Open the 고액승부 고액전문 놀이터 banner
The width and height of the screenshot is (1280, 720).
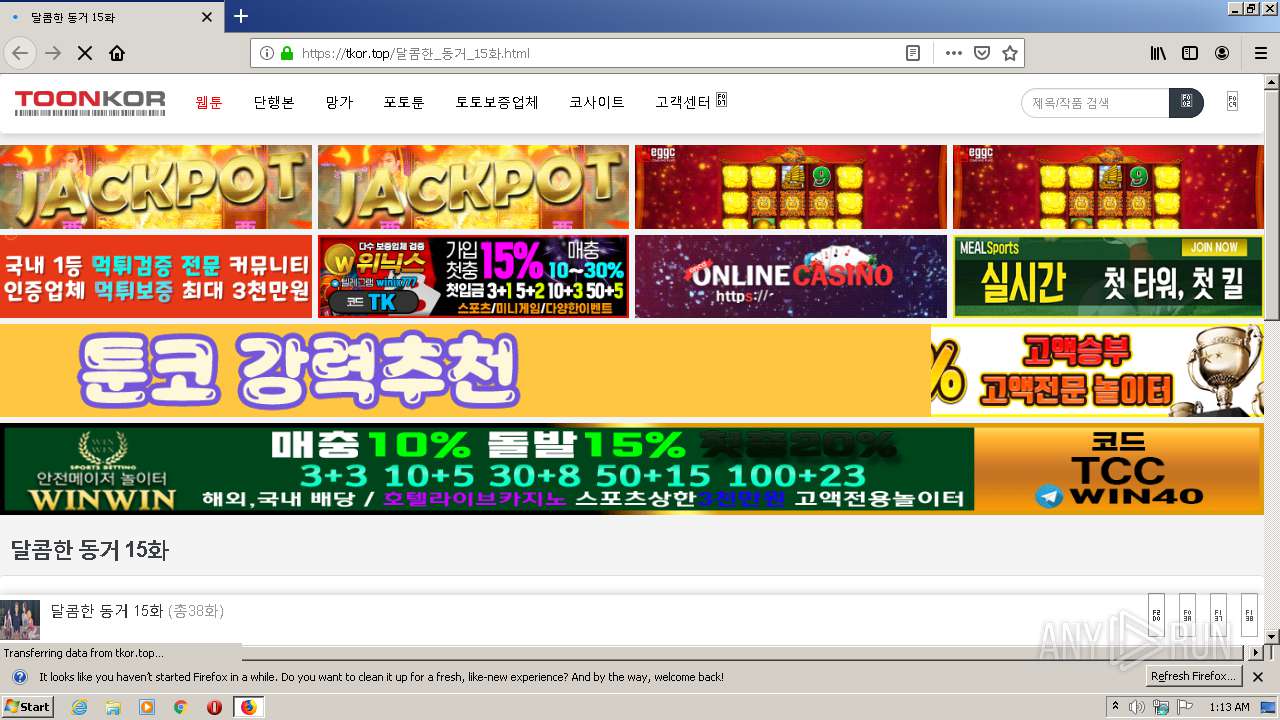tap(1097, 370)
